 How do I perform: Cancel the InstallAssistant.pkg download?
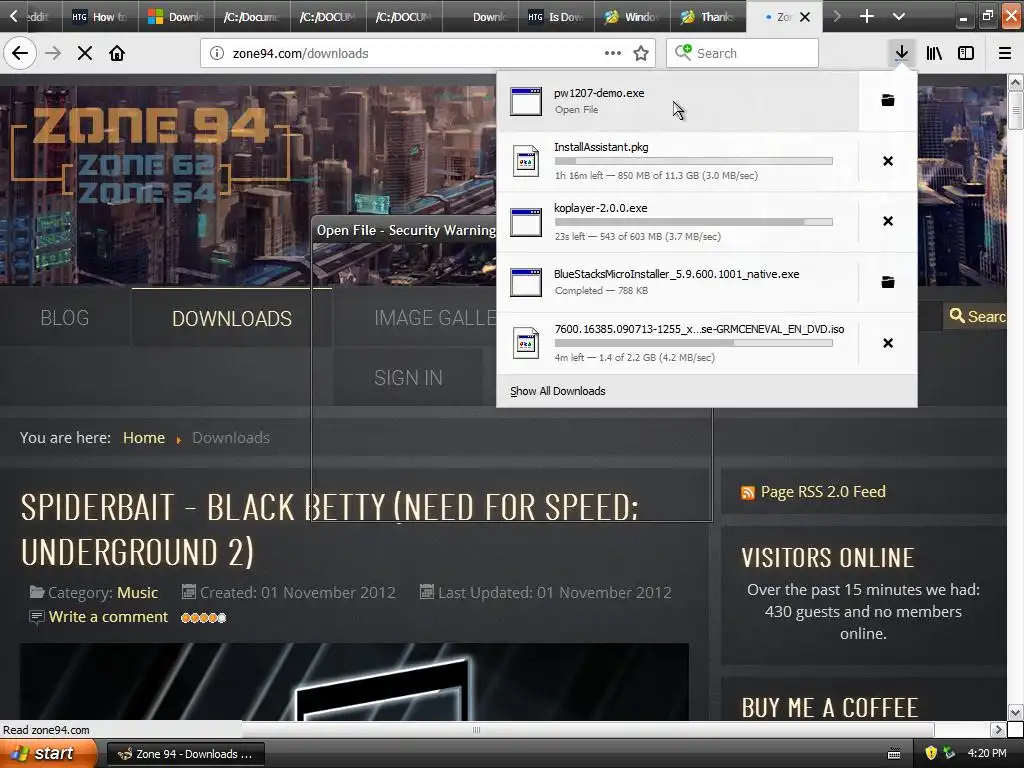click(888, 161)
